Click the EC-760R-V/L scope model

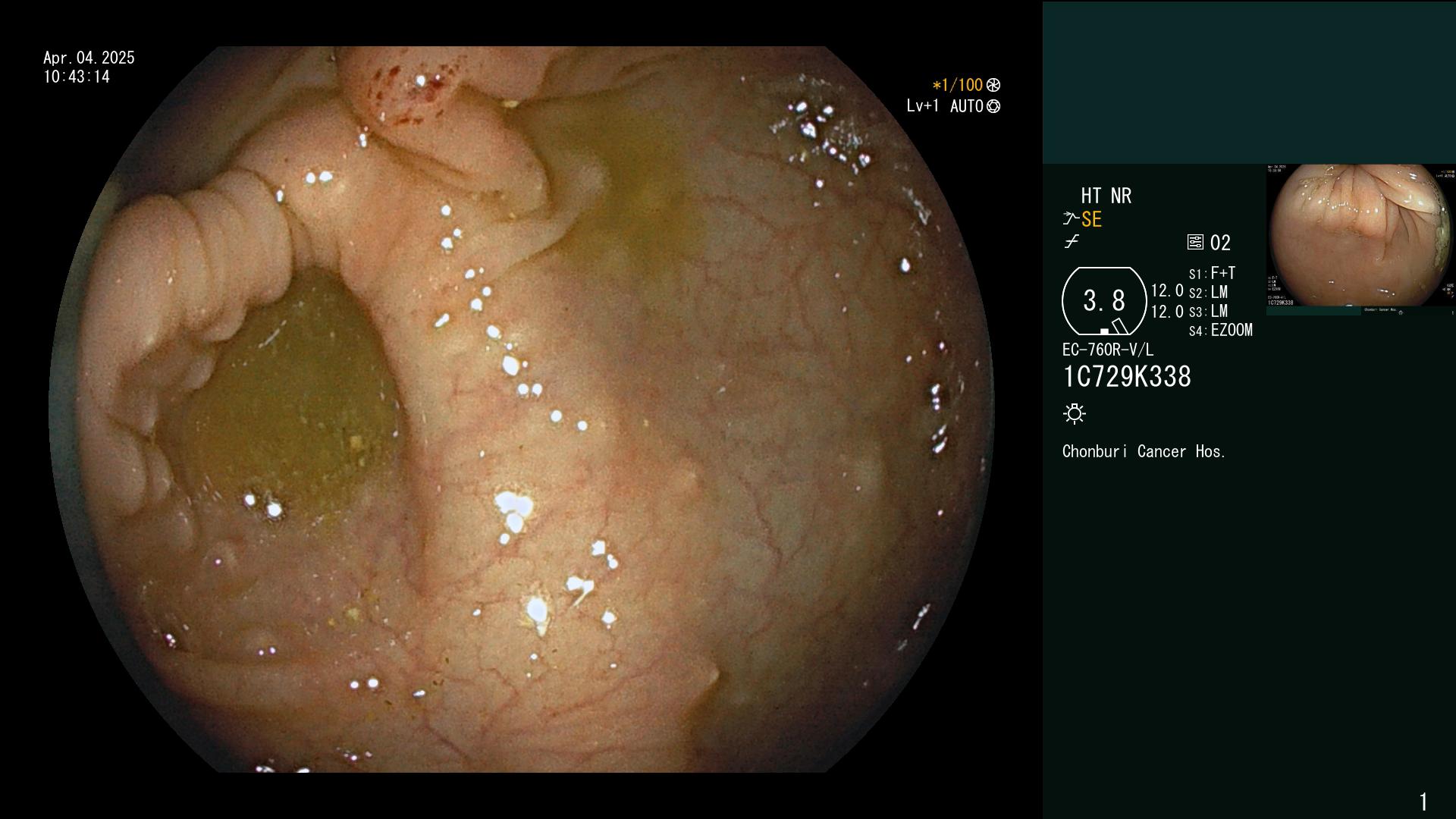click(x=1108, y=350)
